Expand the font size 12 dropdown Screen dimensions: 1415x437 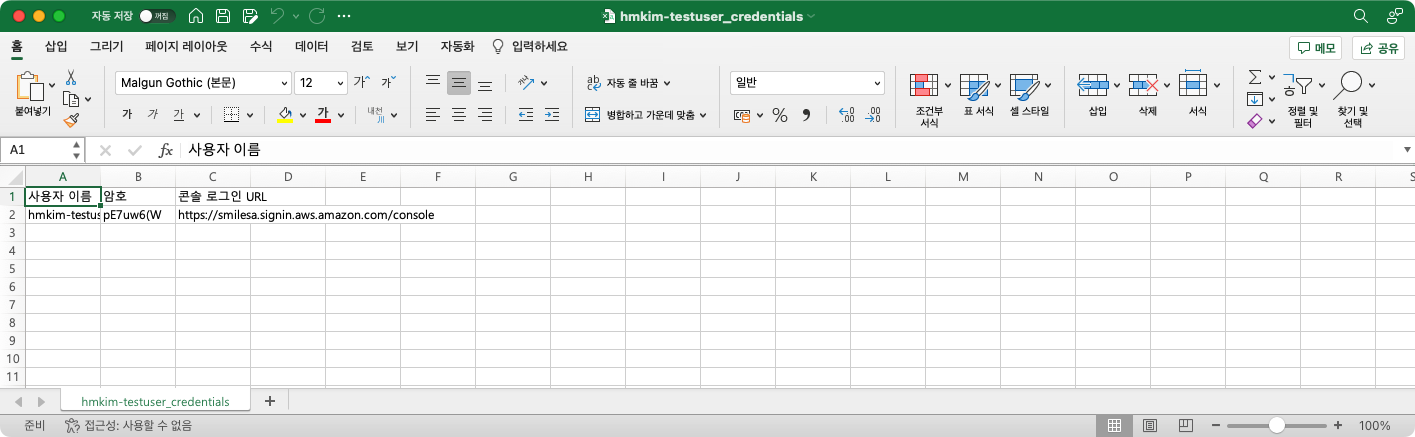[x=340, y=83]
